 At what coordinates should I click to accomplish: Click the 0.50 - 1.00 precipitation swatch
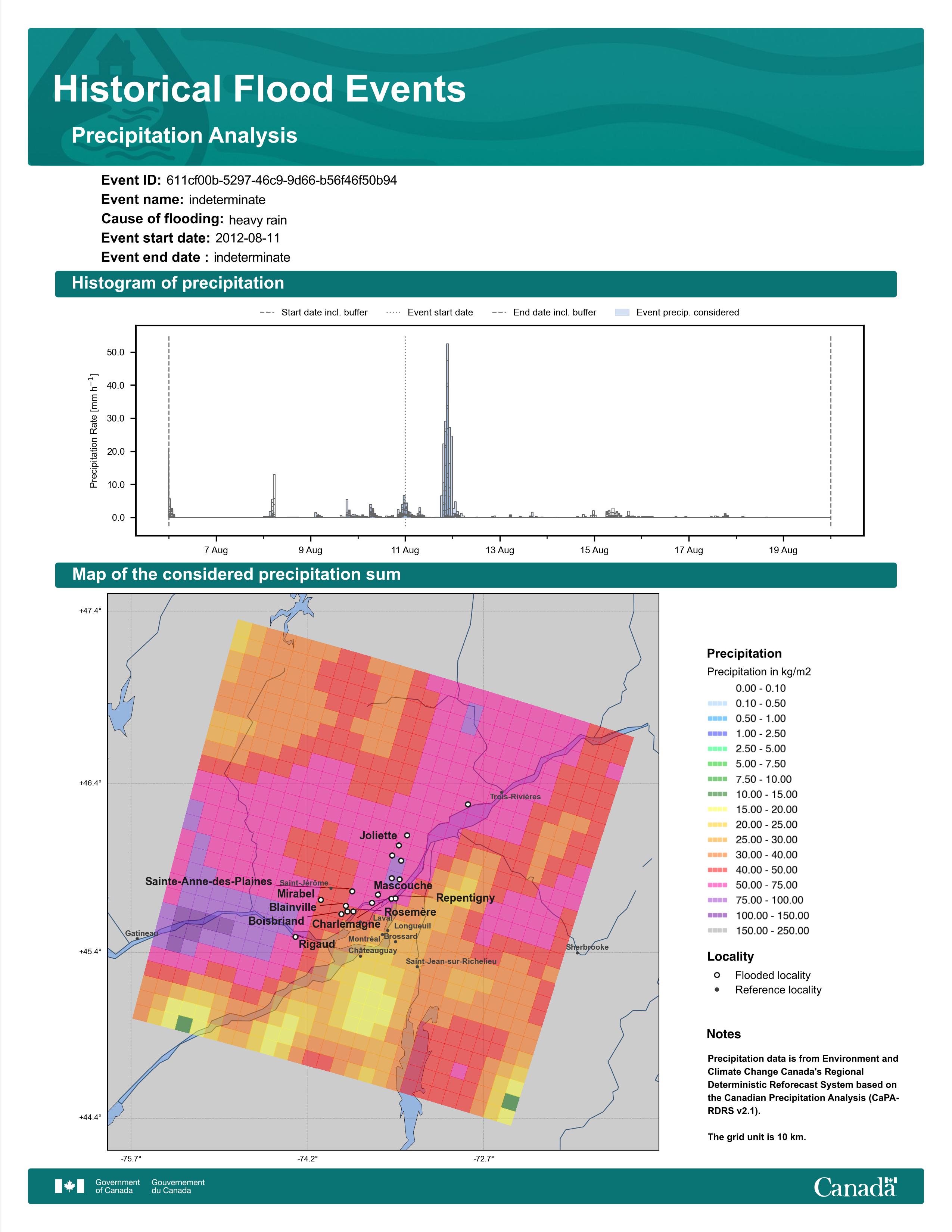[x=717, y=719]
